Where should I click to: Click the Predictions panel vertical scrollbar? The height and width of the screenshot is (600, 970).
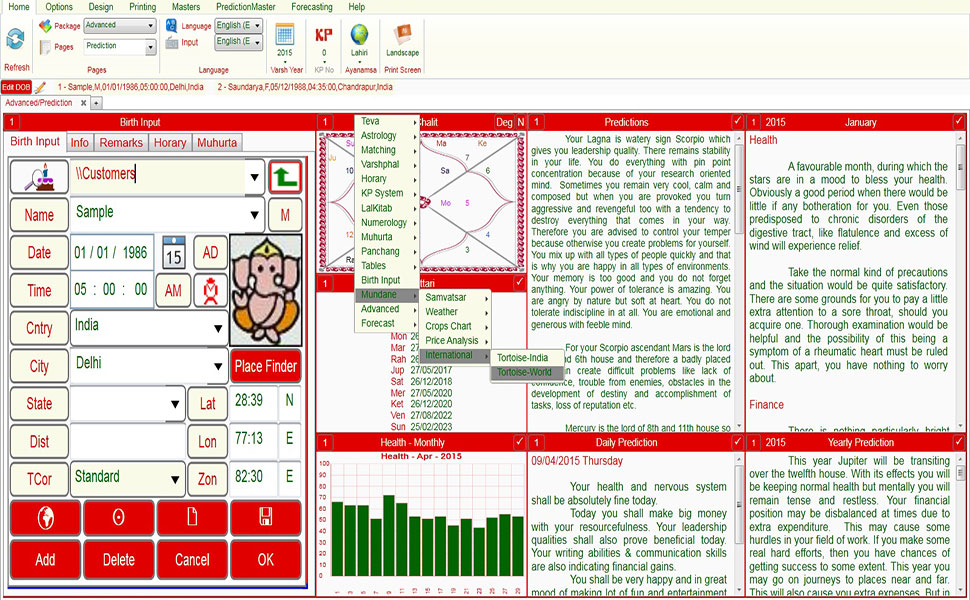coord(739,281)
